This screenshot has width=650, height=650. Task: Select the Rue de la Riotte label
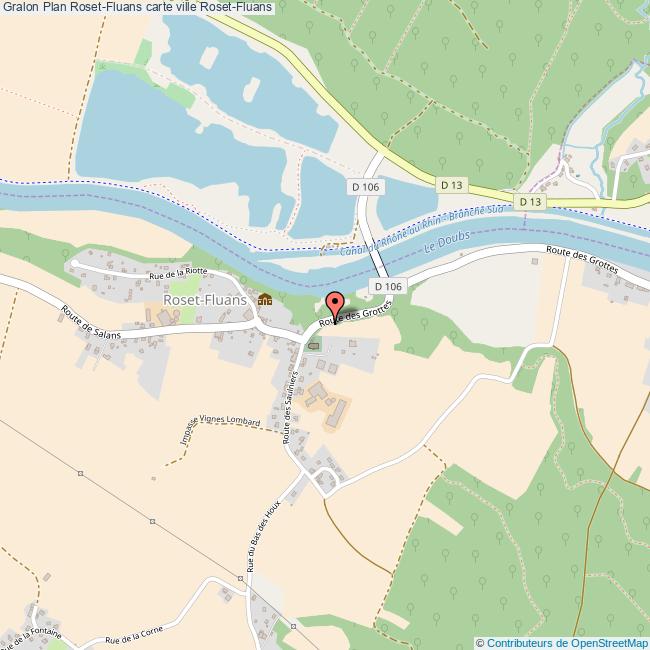pos(178,273)
